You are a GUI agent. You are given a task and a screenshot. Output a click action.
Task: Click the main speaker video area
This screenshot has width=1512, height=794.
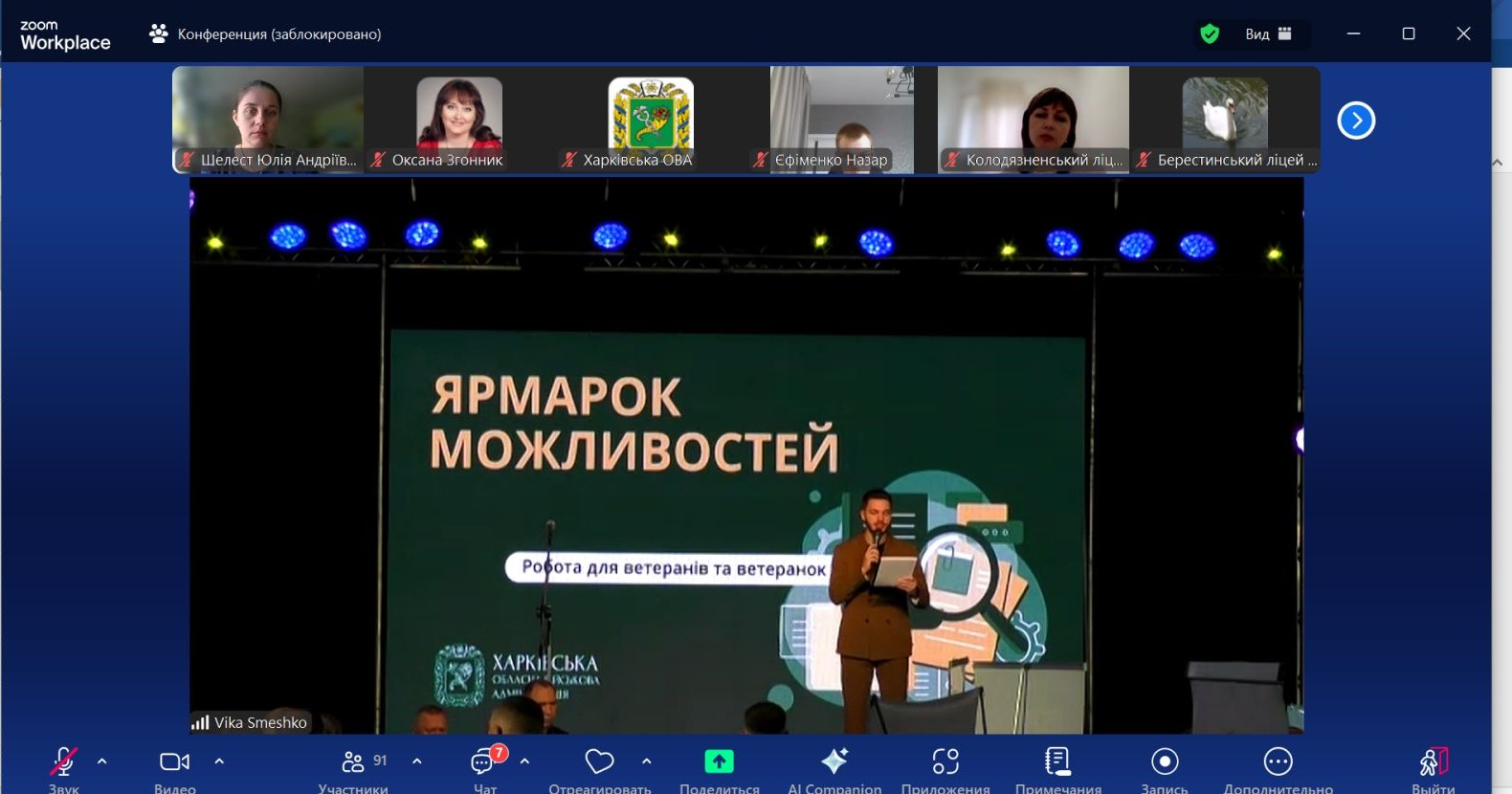746,455
